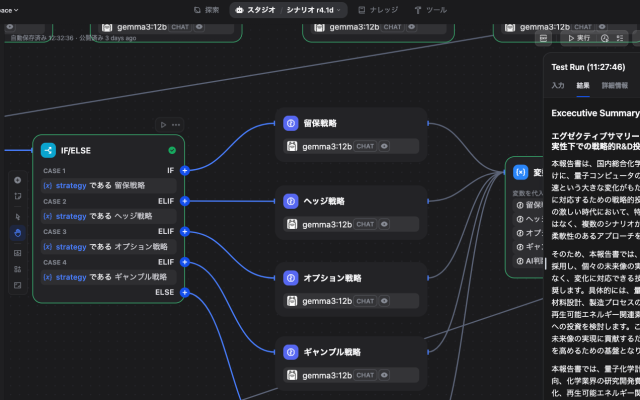Click the IF branch plus handle on CASE 1

tap(185, 171)
